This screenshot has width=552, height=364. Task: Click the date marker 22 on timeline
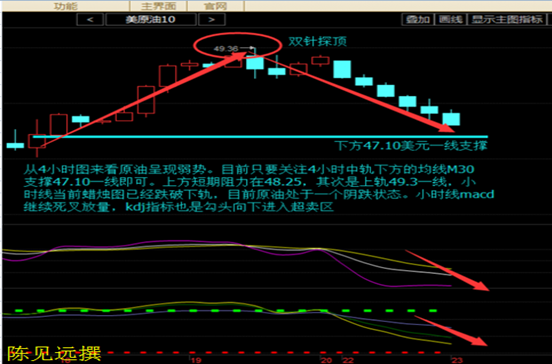tap(348, 360)
